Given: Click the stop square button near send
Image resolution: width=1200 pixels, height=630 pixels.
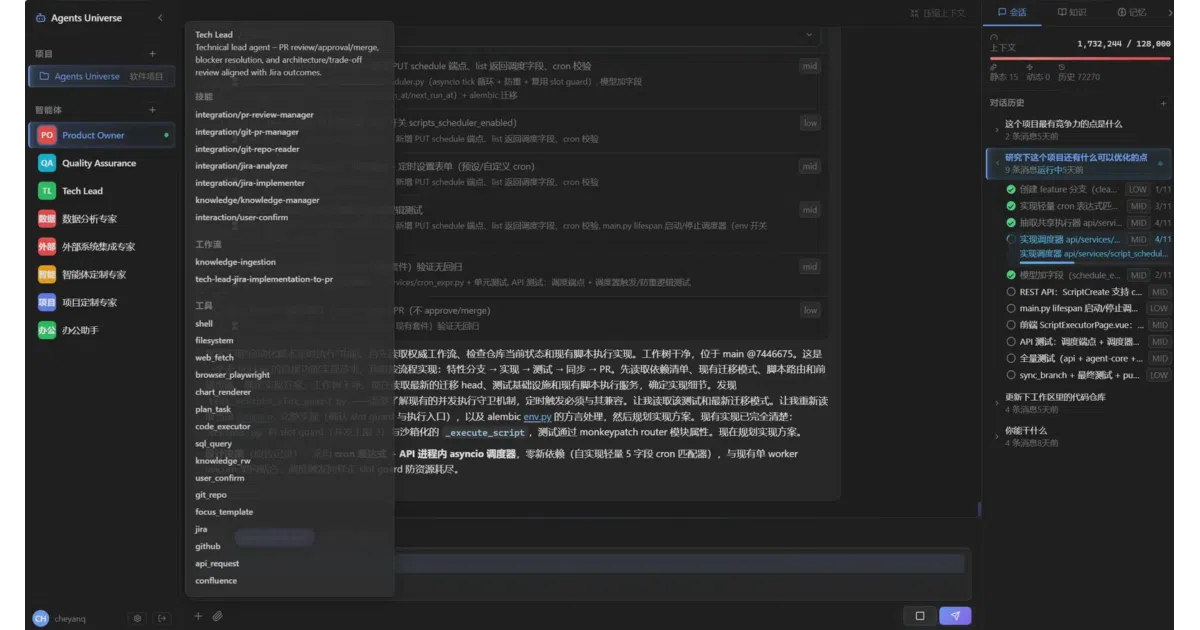Looking at the screenshot, I should click(919, 616).
